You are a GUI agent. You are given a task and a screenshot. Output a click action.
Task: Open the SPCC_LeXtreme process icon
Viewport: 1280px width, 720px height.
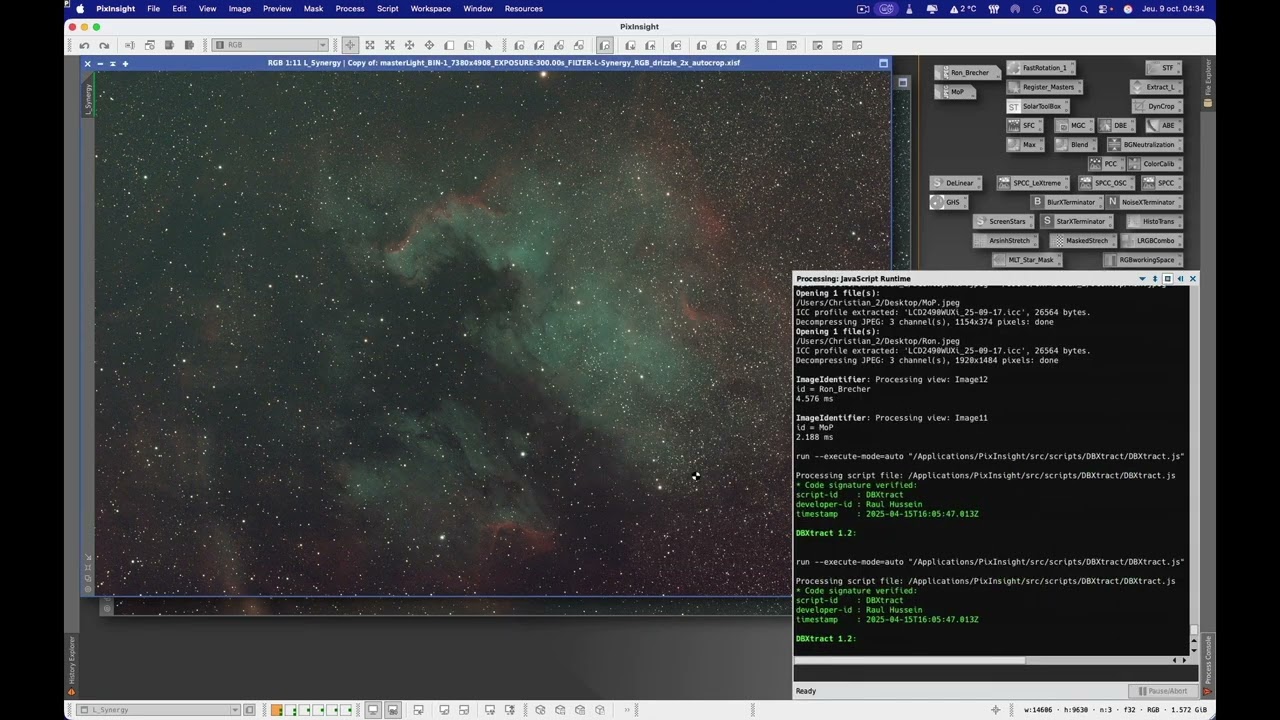pos(1032,183)
